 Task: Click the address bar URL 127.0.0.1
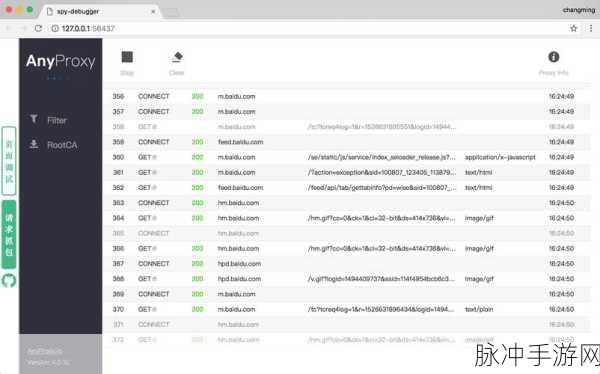[x=88, y=28]
